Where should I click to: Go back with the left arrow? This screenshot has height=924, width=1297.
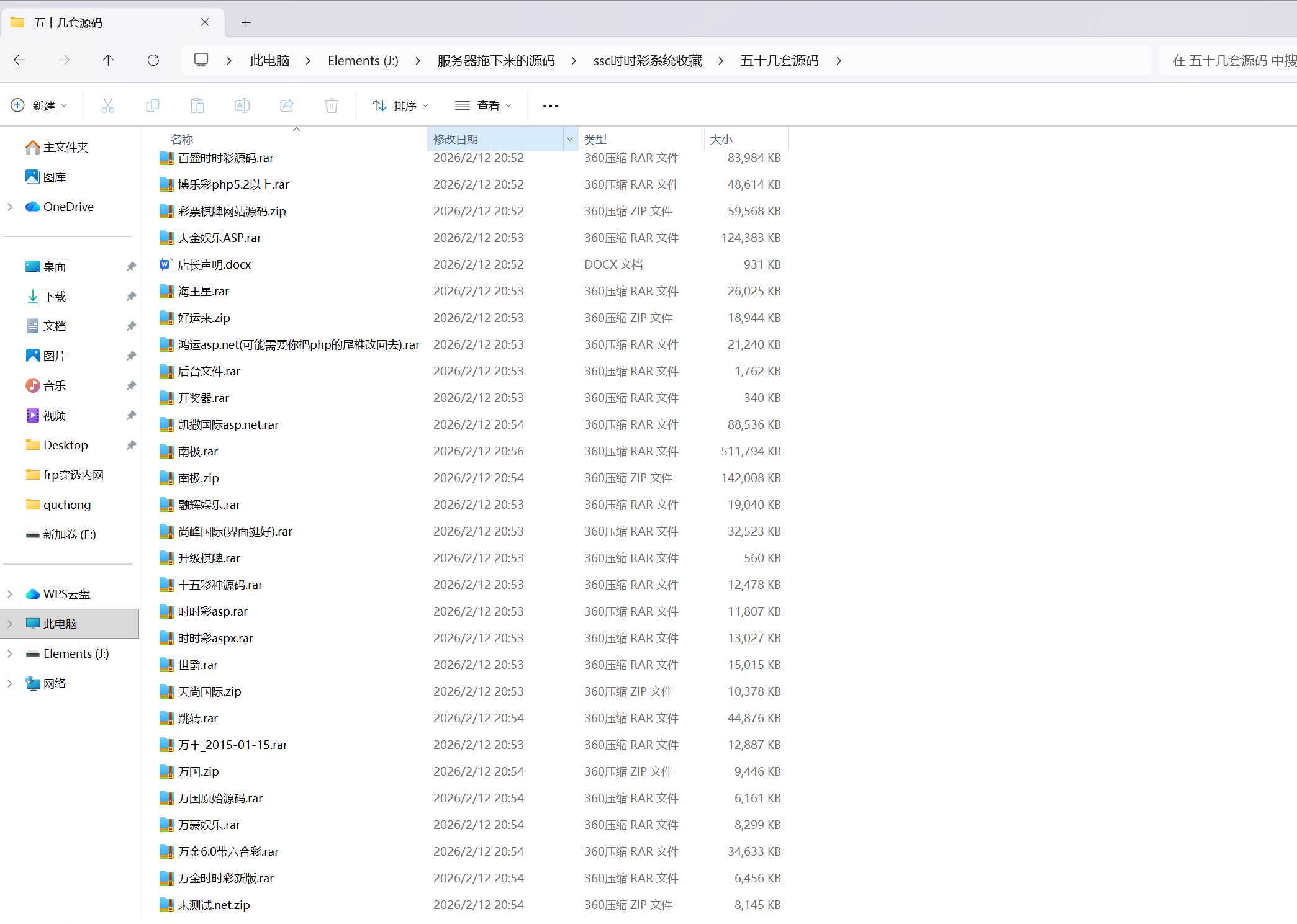(x=19, y=60)
